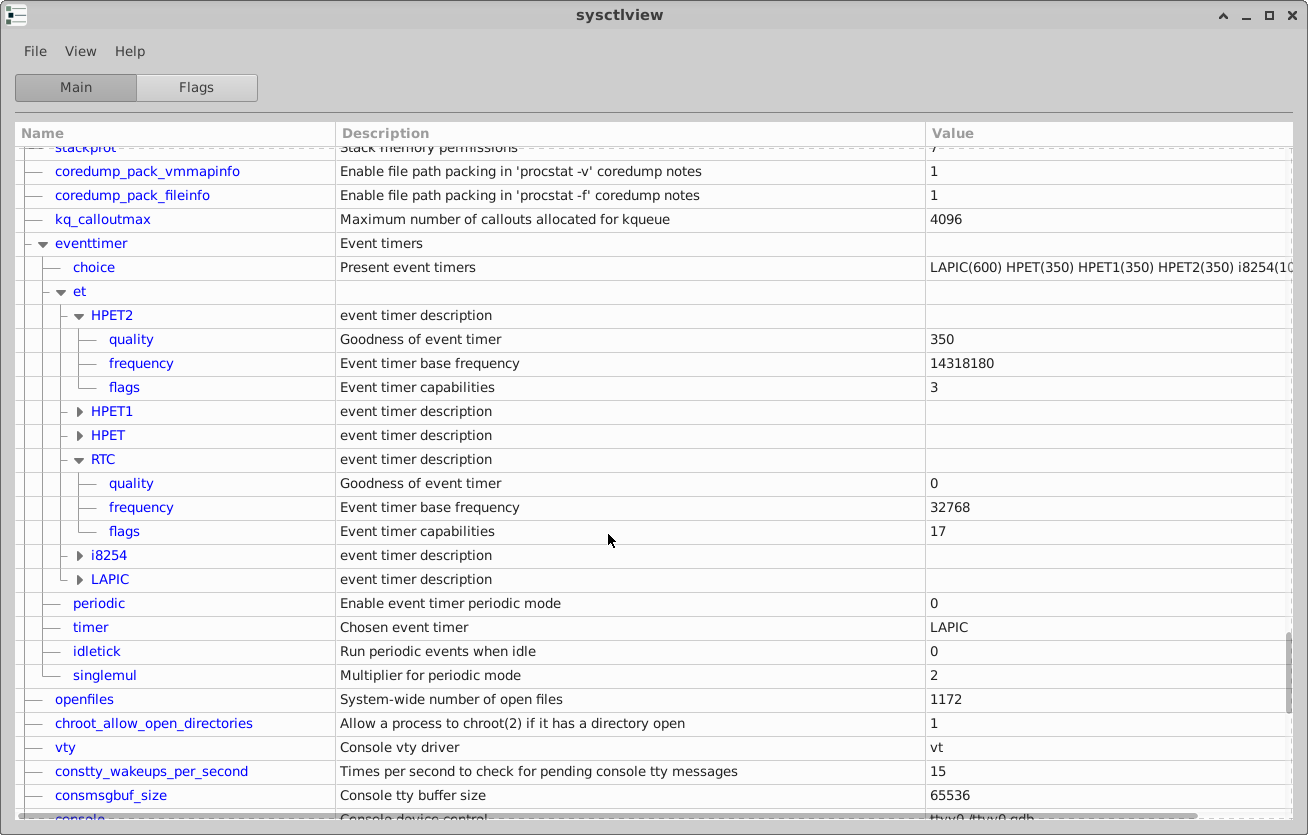
Task: Select coredump_pack_fileinfo row
Action: click(132, 196)
